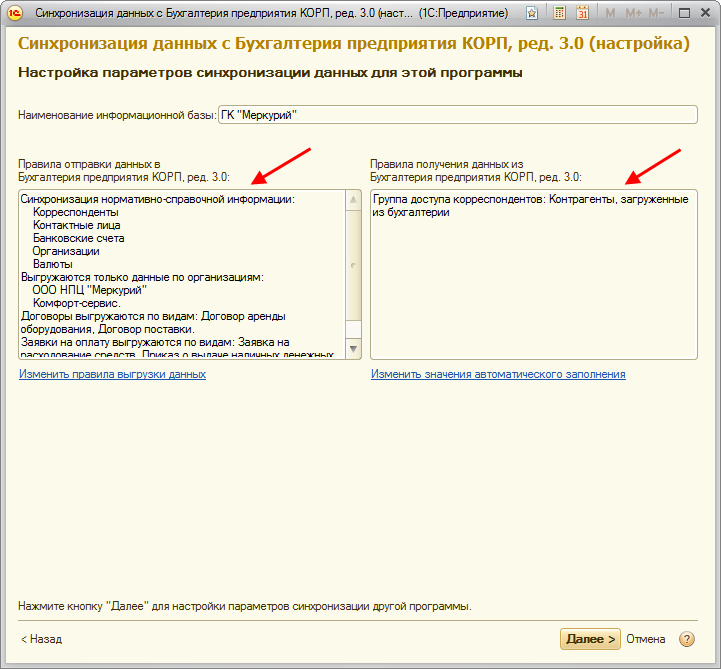This screenshot has width=721, height=669.
Task: Click 'ООО НПЦ "Меркурий"' organization line
Action: coord(90,290)
